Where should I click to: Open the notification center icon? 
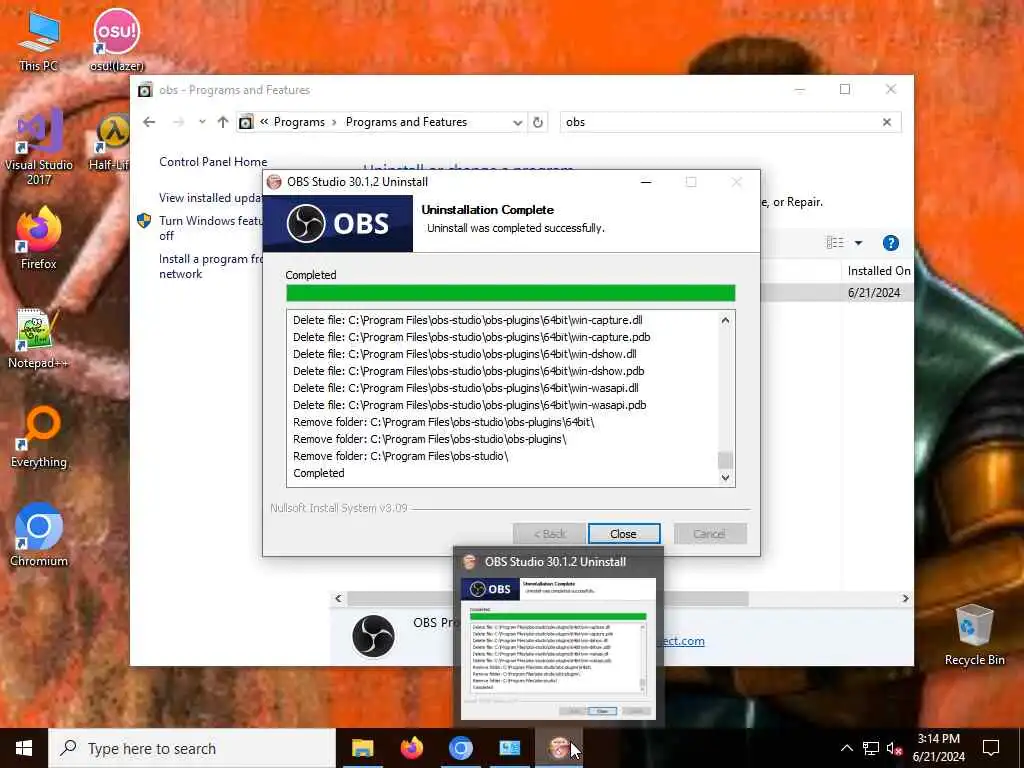tap(991, 748)
